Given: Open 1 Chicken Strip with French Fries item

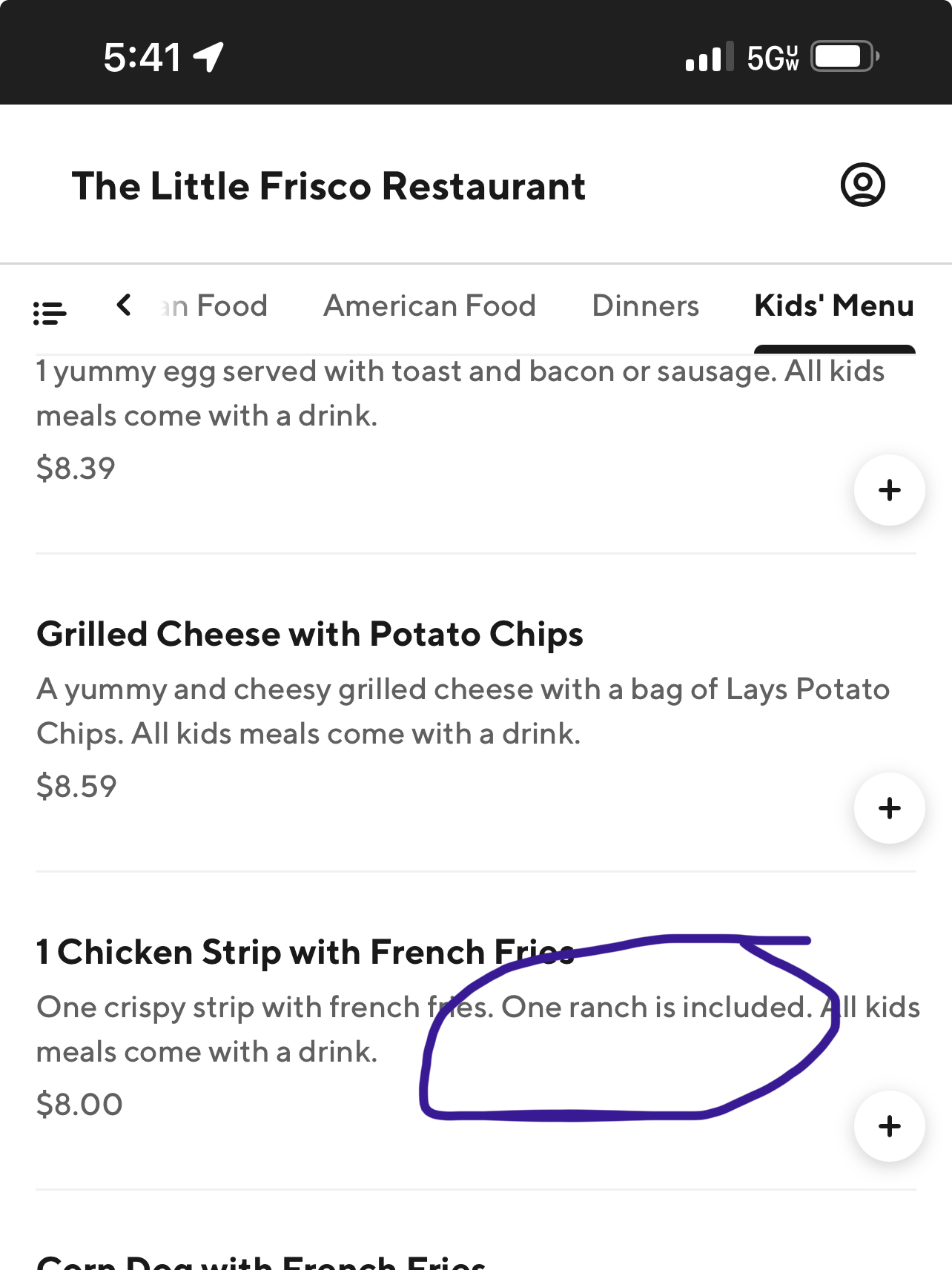Looking at the screenshot, I should (x=305, y=953).
